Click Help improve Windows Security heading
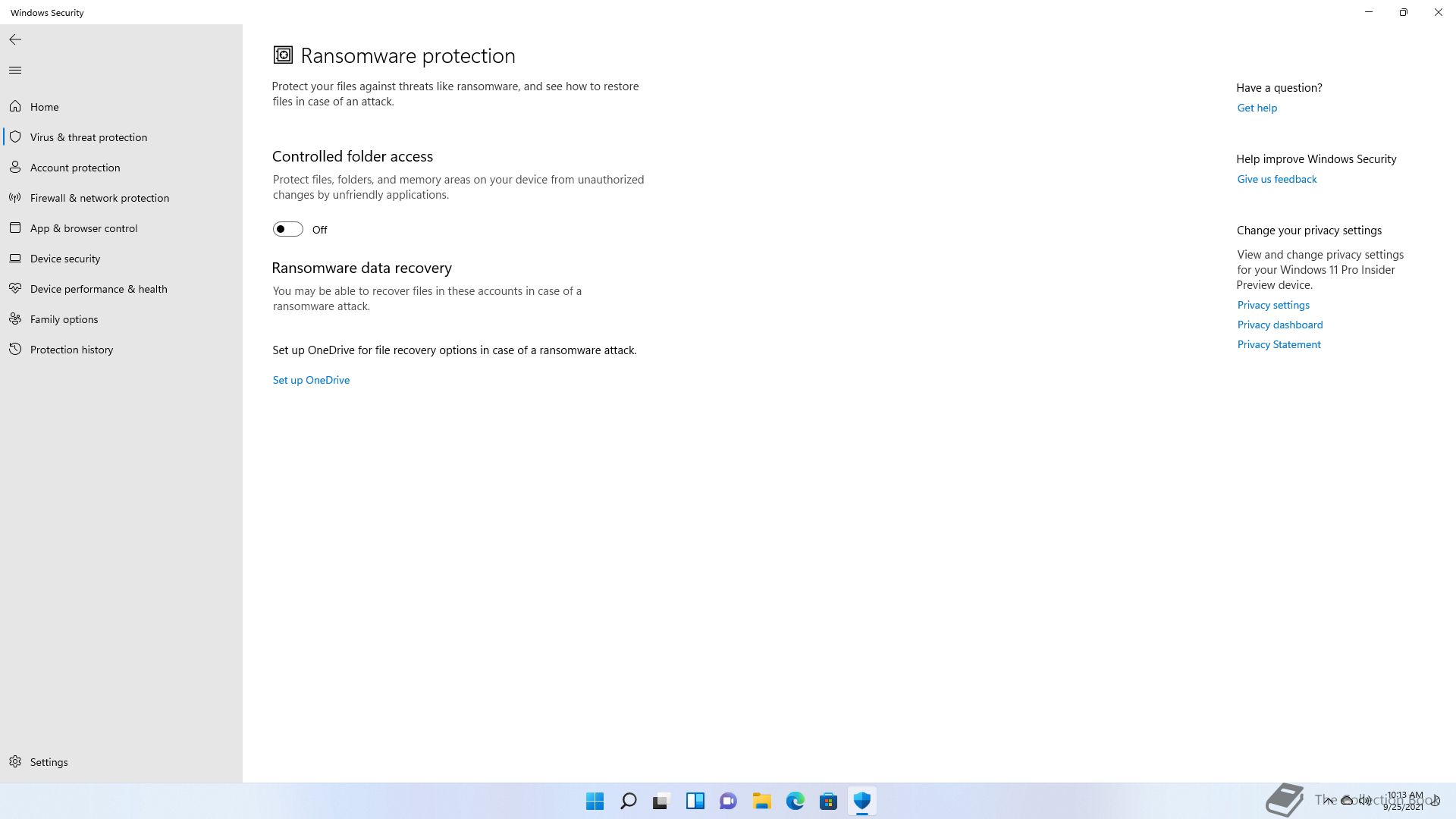 pyautogui.click(x=1316, y=159)
